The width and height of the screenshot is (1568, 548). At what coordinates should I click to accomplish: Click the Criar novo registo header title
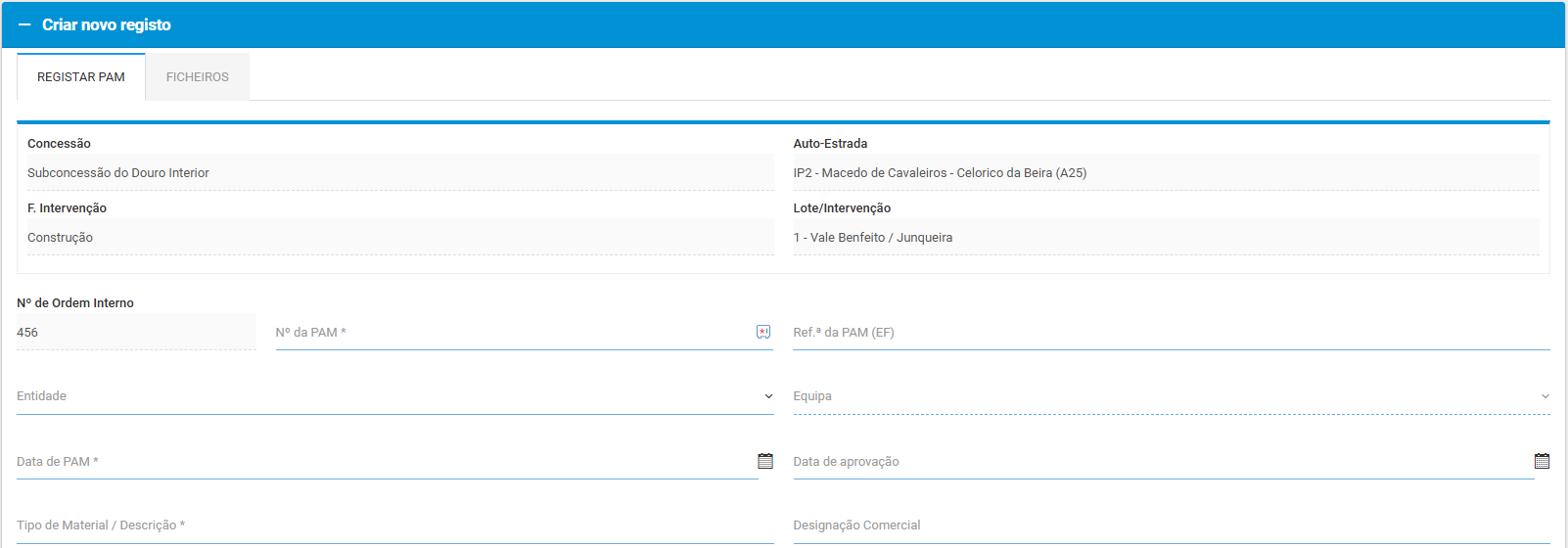coord(107,25)
